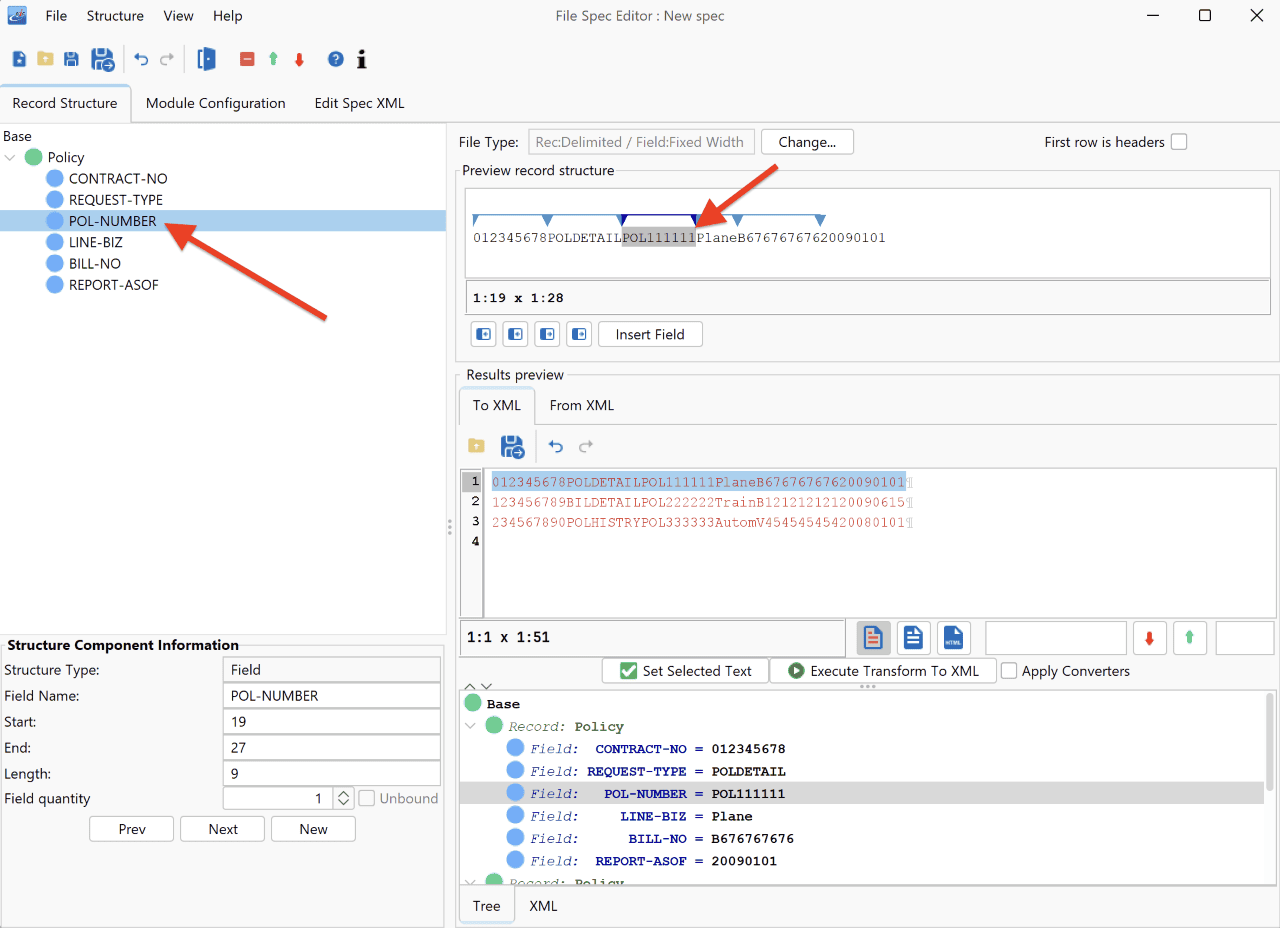
Task: Collapse the Record: Policy result node
Action: (x=471, y=726)
